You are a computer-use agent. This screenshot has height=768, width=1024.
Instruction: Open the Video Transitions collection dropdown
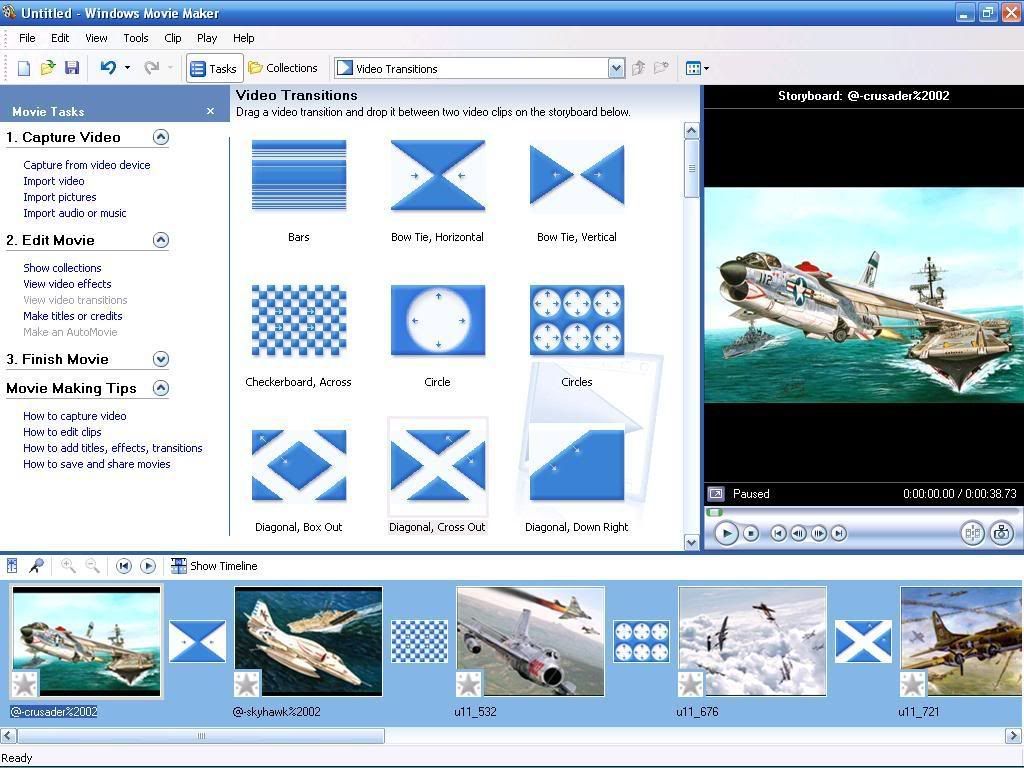click(x=616, y=68)
